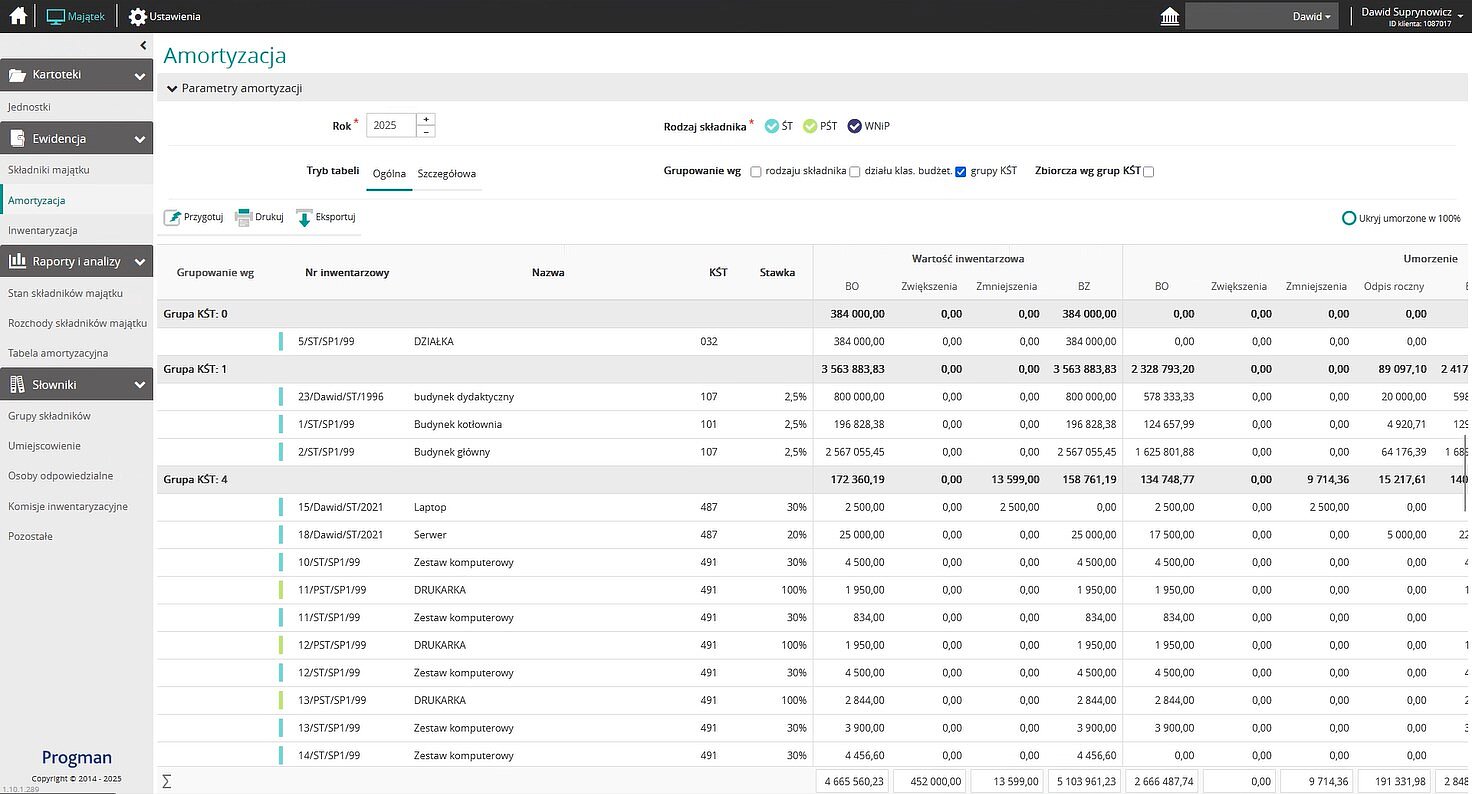Enable grouping by rodzaju składnika

(x=756, y=172)
